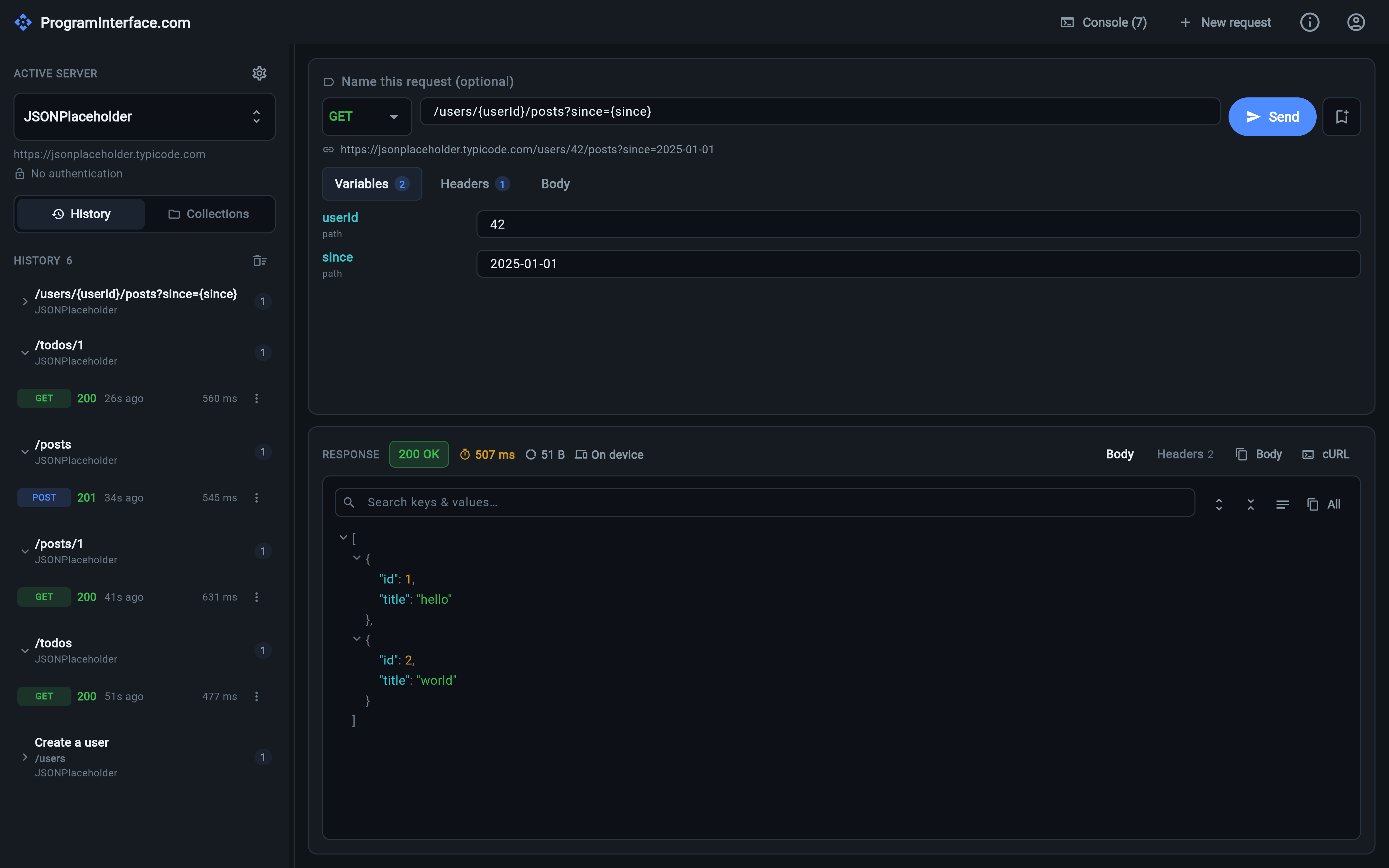Show response Body view tab

tap(1119, 454)
